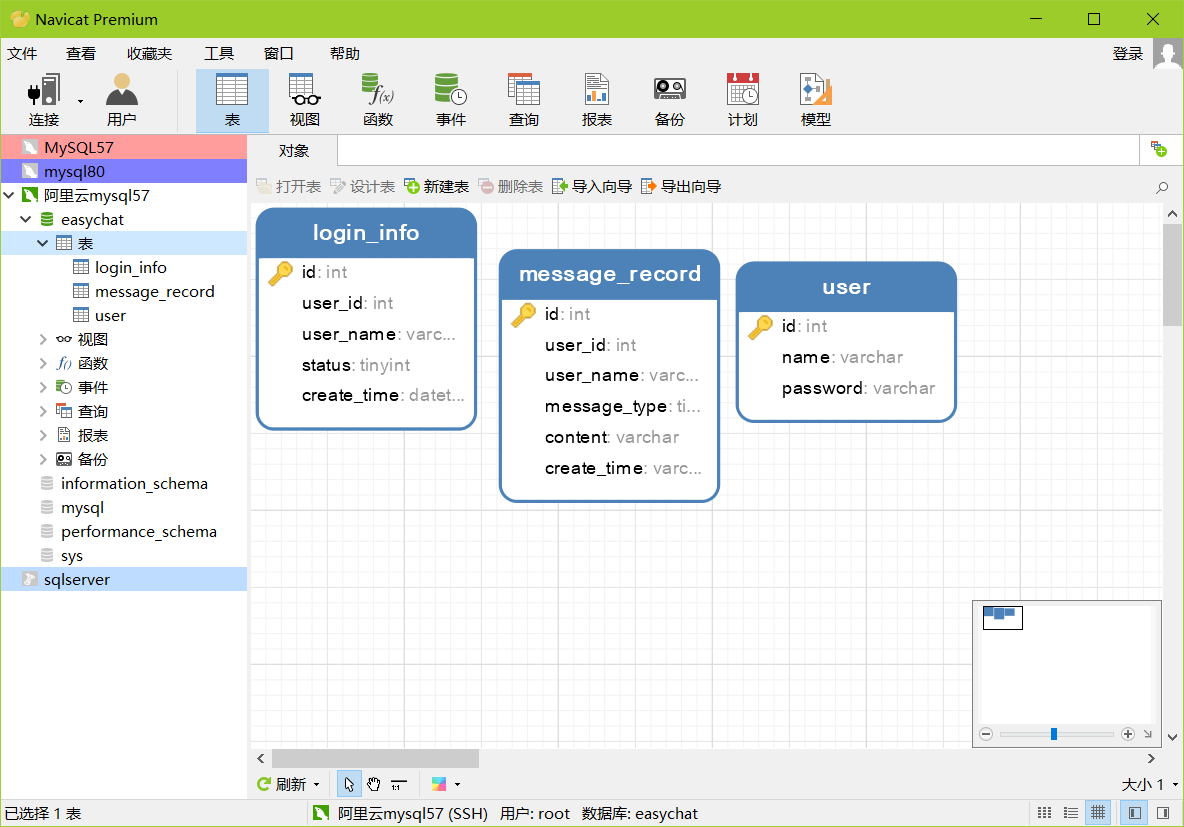
Task: Open the color picker dropdown arrow
Action: (x=458, y=785)
